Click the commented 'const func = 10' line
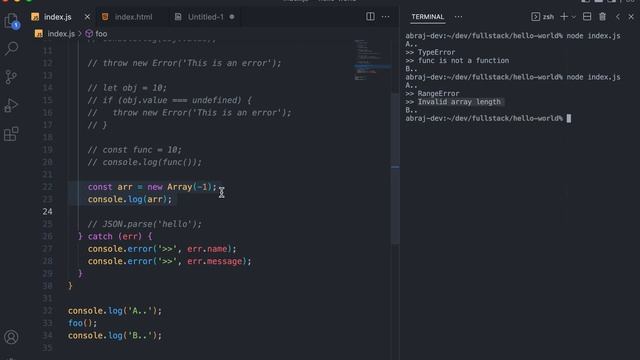This screenshot has height=360, width=640. click(x=134, y=150)
